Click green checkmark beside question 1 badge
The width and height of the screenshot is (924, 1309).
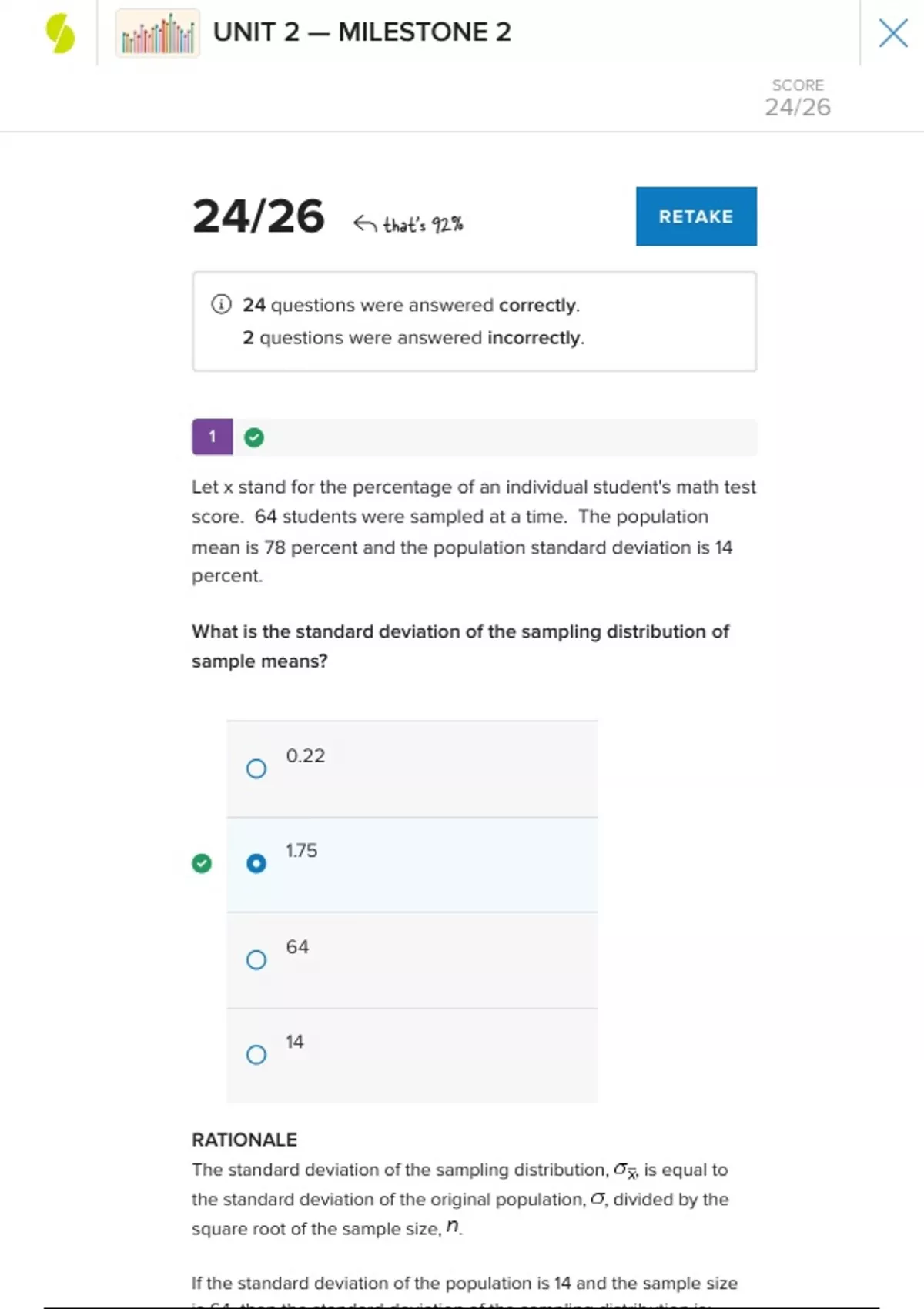point(254,437)
